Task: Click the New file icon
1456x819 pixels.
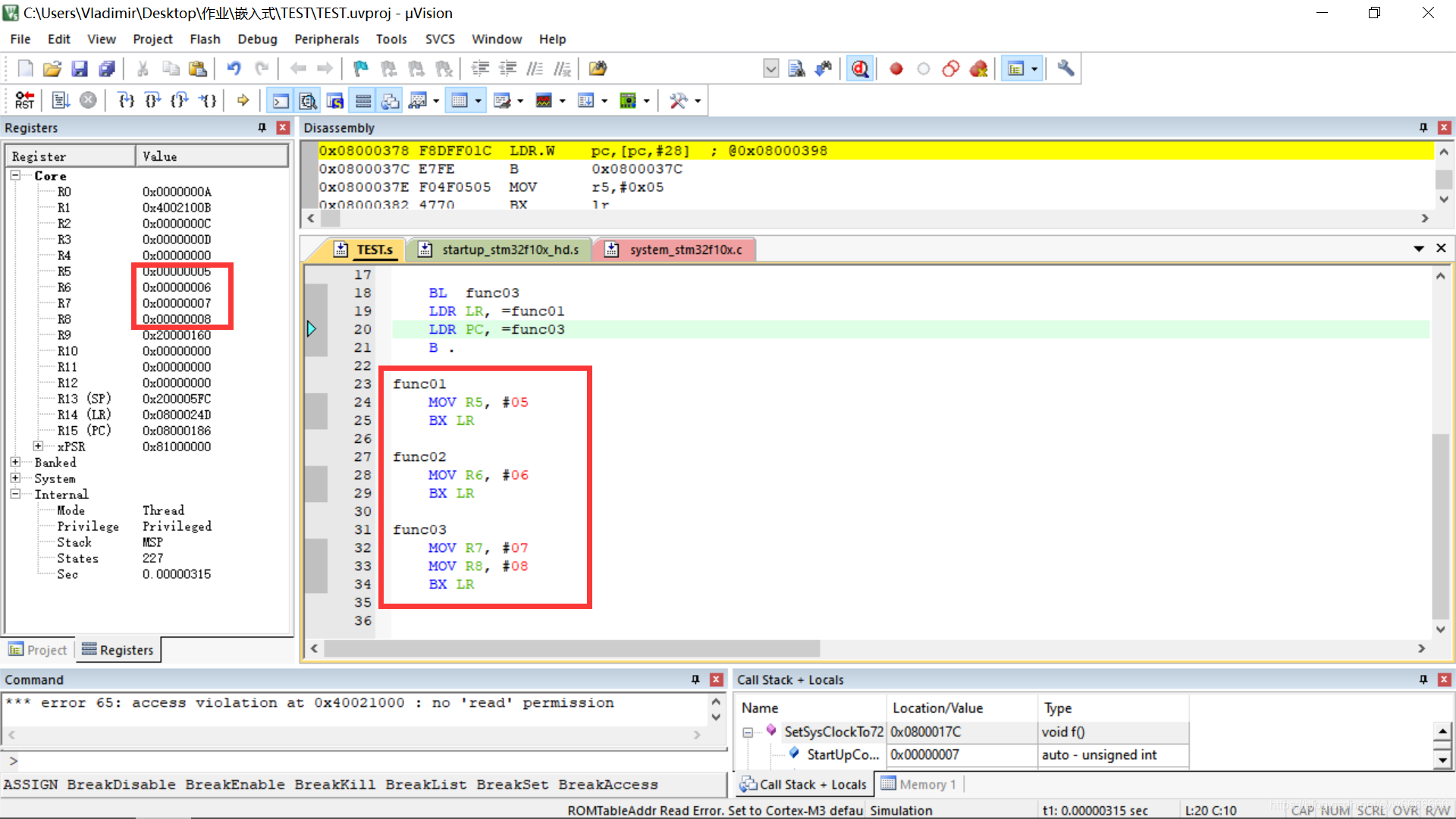Action: tap(25, 69)
